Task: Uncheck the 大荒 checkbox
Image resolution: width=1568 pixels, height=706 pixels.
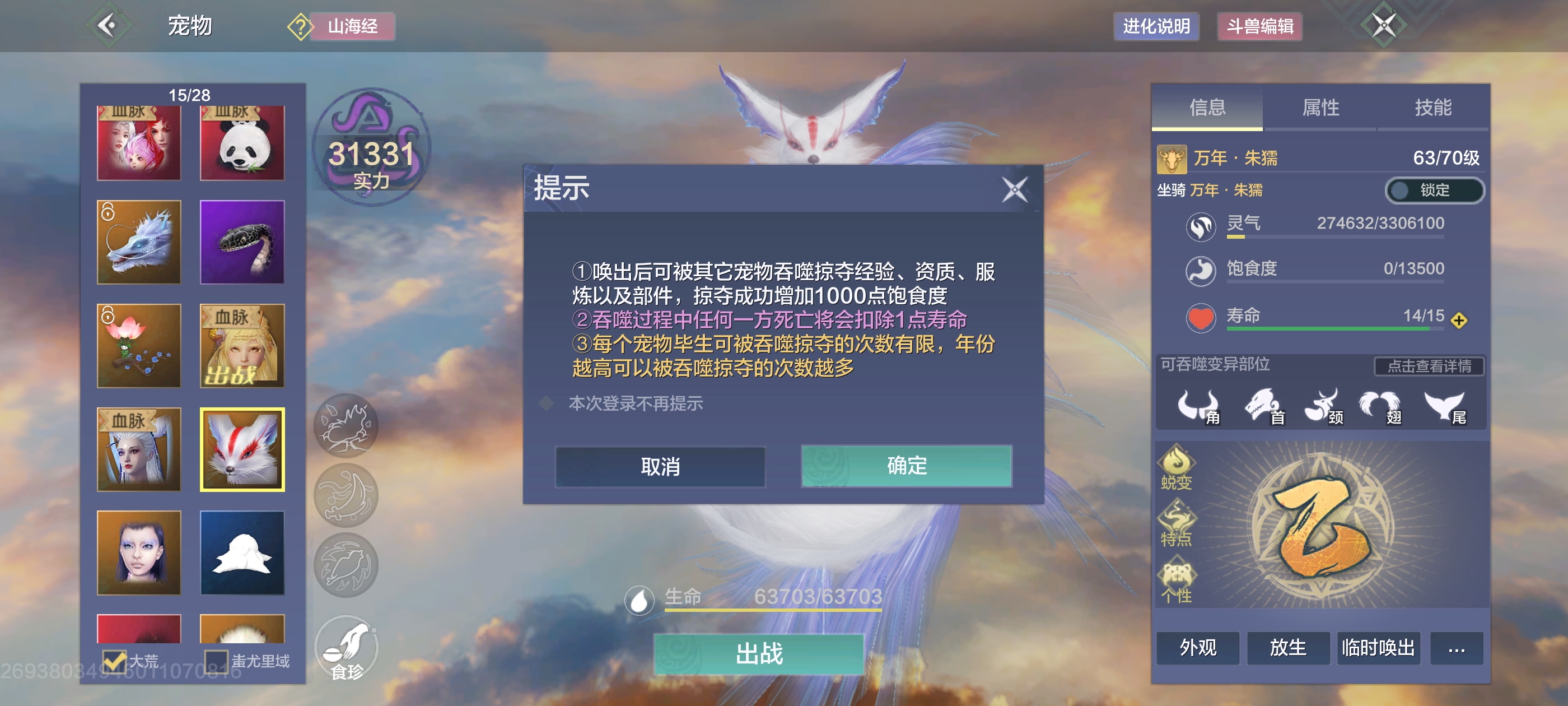Action: pos(114,660)
